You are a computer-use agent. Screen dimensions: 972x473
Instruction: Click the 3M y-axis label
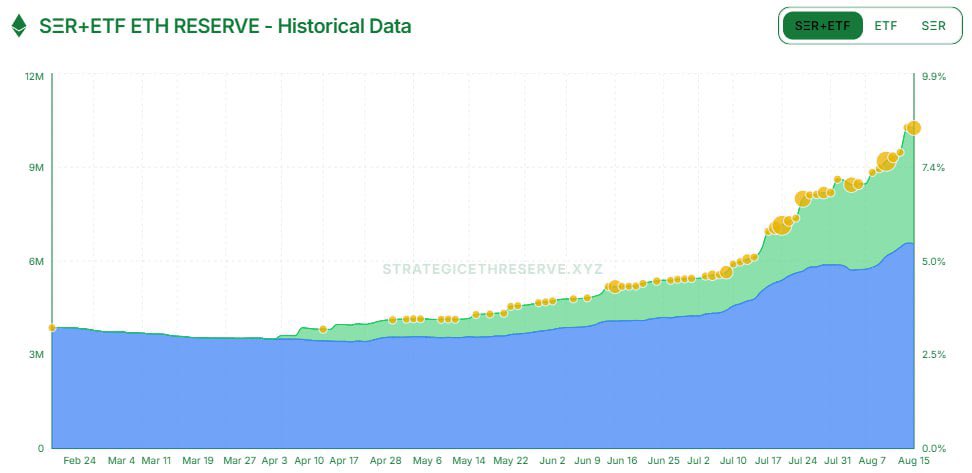(x=38, y=355)
